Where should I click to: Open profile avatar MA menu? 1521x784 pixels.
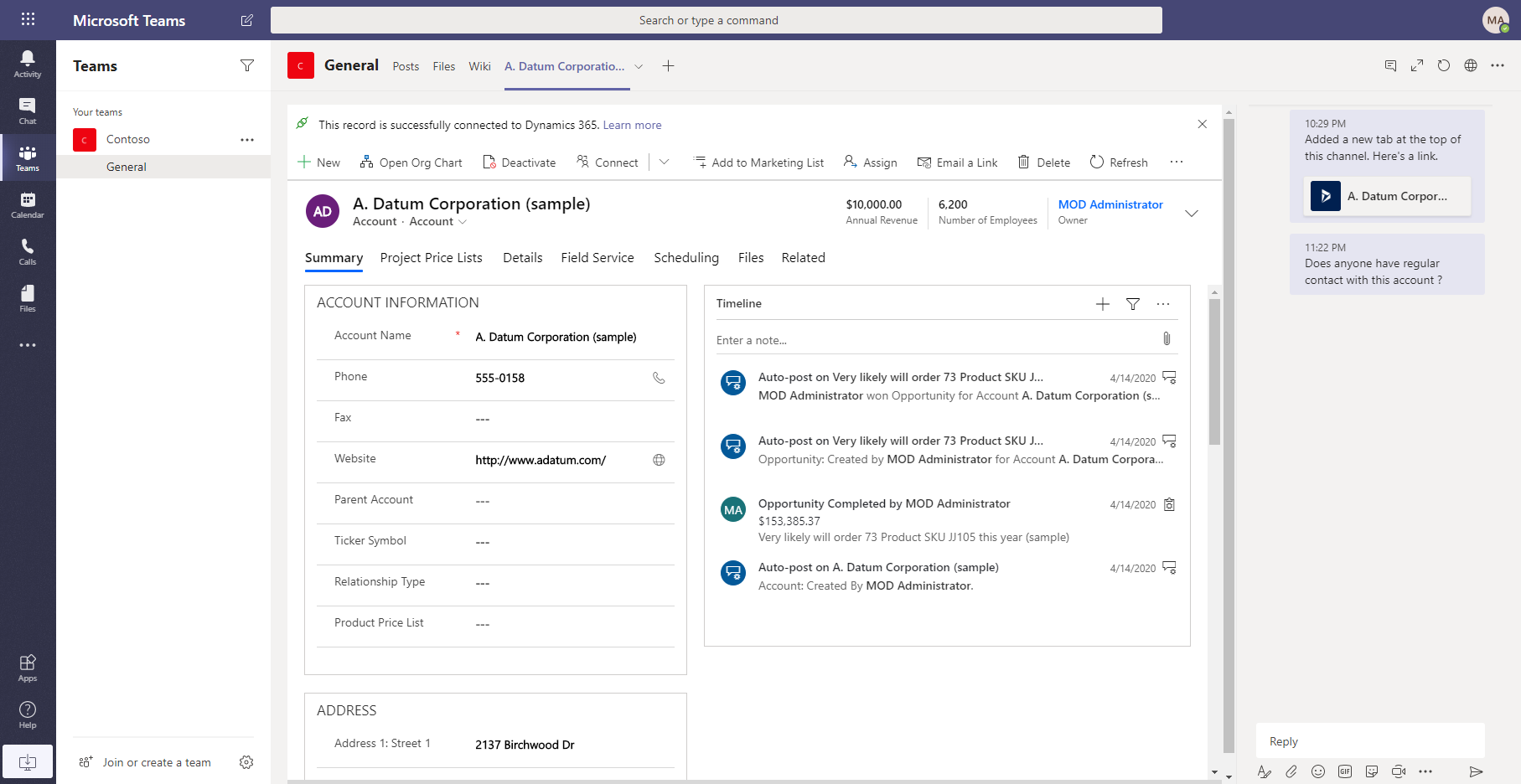click(1496, 20)
